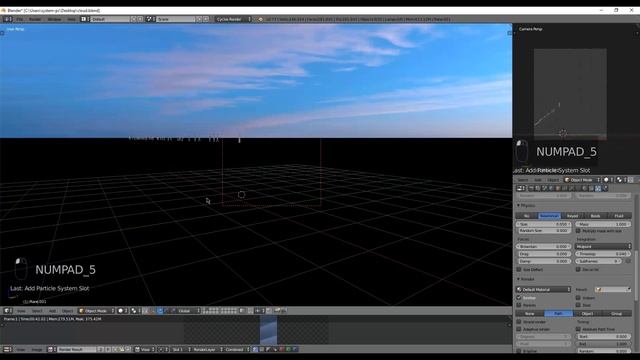This screenshot has height=360, width=640.
Task: Click pivot point icon in main 3D view header
Action: pyautogui.click(x=135, y=311)
